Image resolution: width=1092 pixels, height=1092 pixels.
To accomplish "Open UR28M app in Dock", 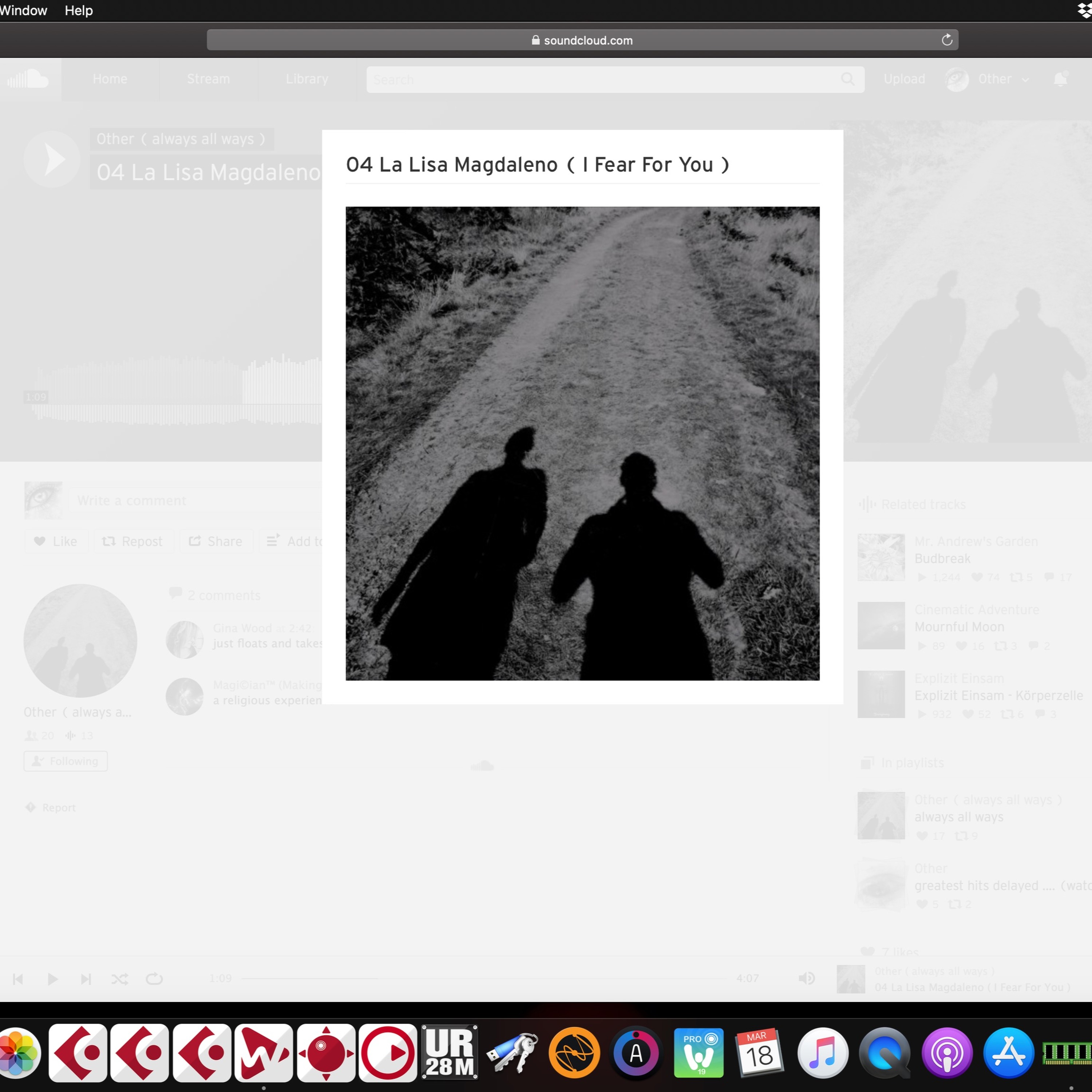I will point(449,1052).
